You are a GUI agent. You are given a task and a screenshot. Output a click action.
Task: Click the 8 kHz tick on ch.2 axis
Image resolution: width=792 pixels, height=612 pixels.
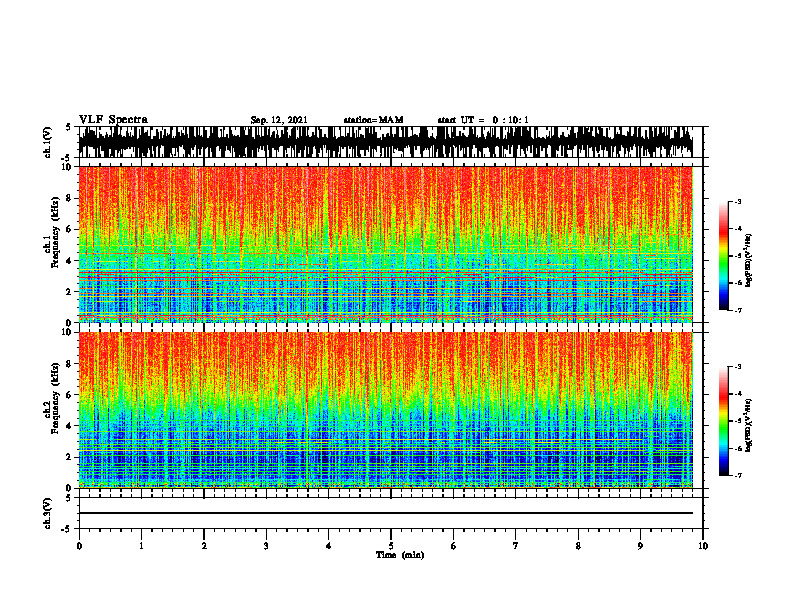point(69,364)
